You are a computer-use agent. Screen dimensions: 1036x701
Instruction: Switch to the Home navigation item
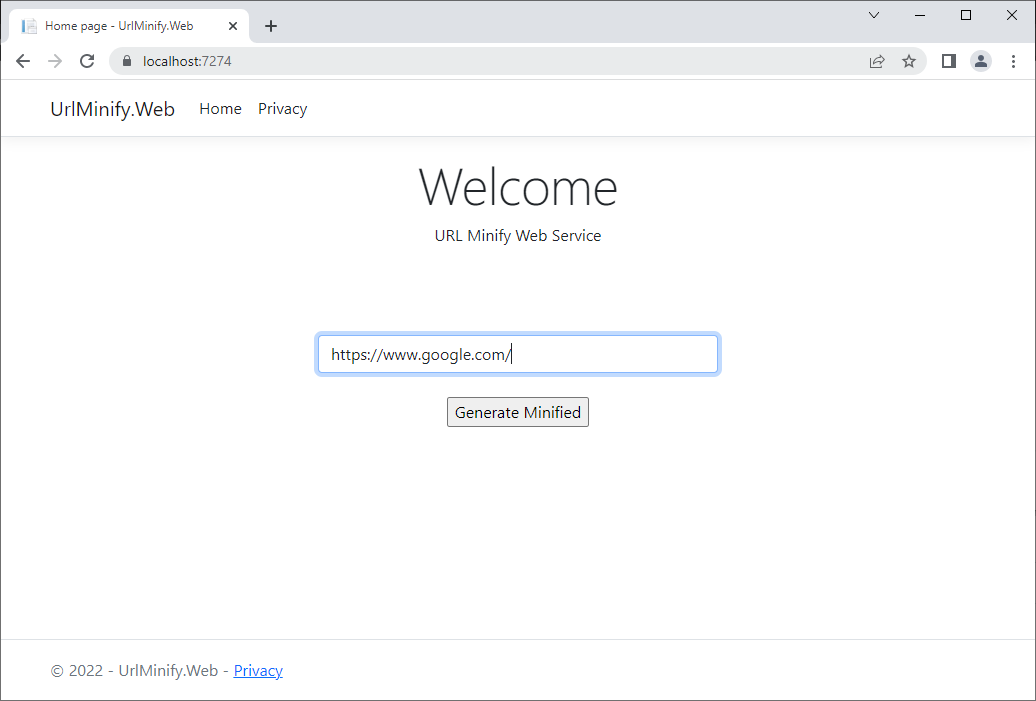point(220,108)
